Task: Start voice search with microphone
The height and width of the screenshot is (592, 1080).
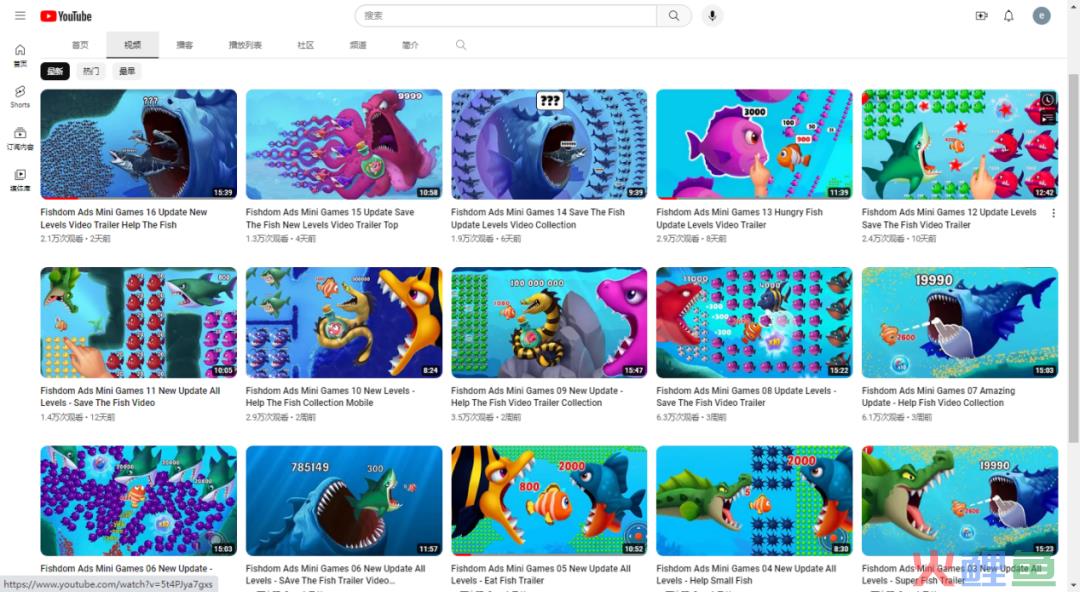Action: click(x=712, y=15)
